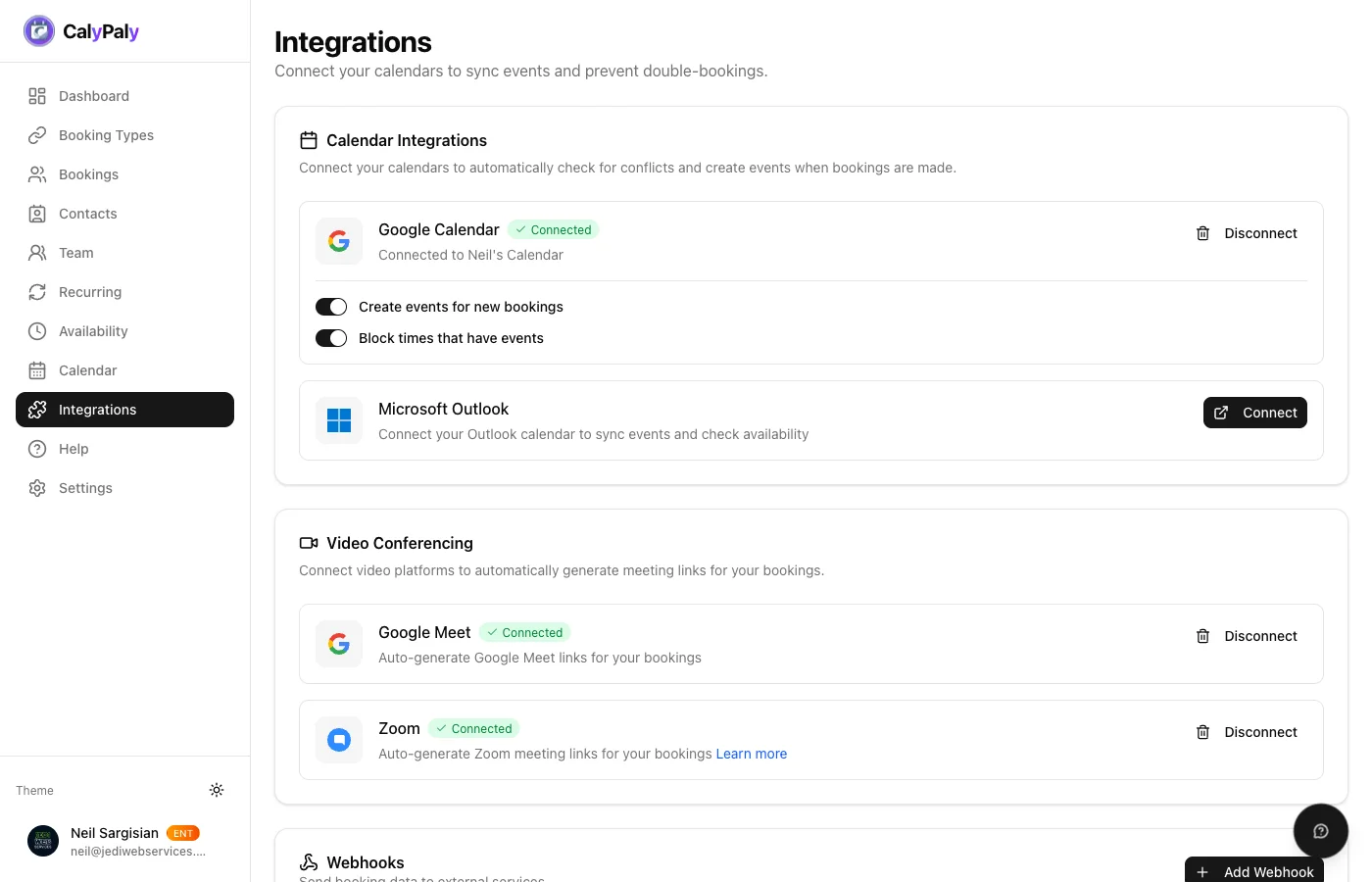This screenshot has height=882, width=1372.
Task: Switch theme using the sun icon
Action: click(217, 790)
